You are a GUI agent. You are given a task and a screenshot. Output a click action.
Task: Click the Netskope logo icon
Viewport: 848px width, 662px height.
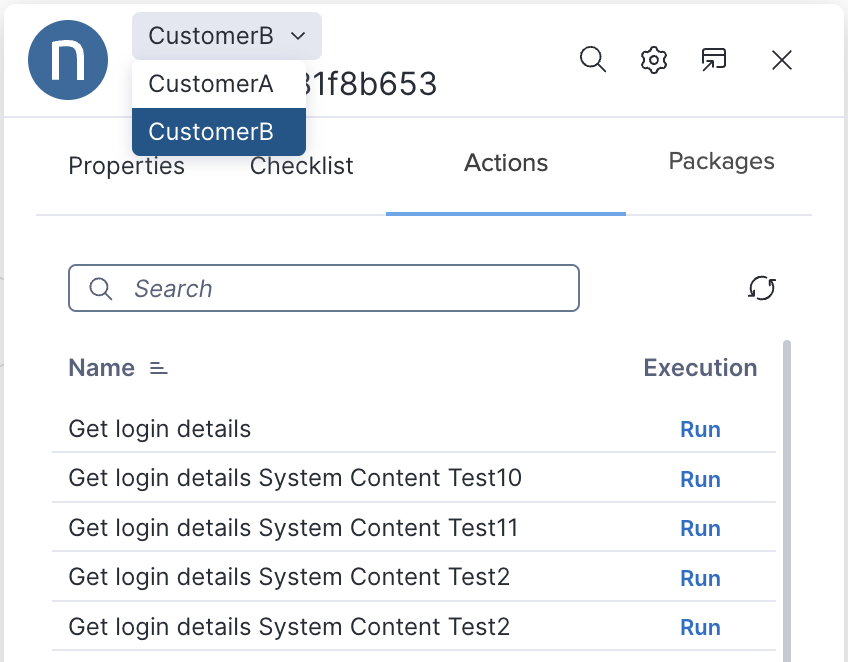(x=67, y=60)
